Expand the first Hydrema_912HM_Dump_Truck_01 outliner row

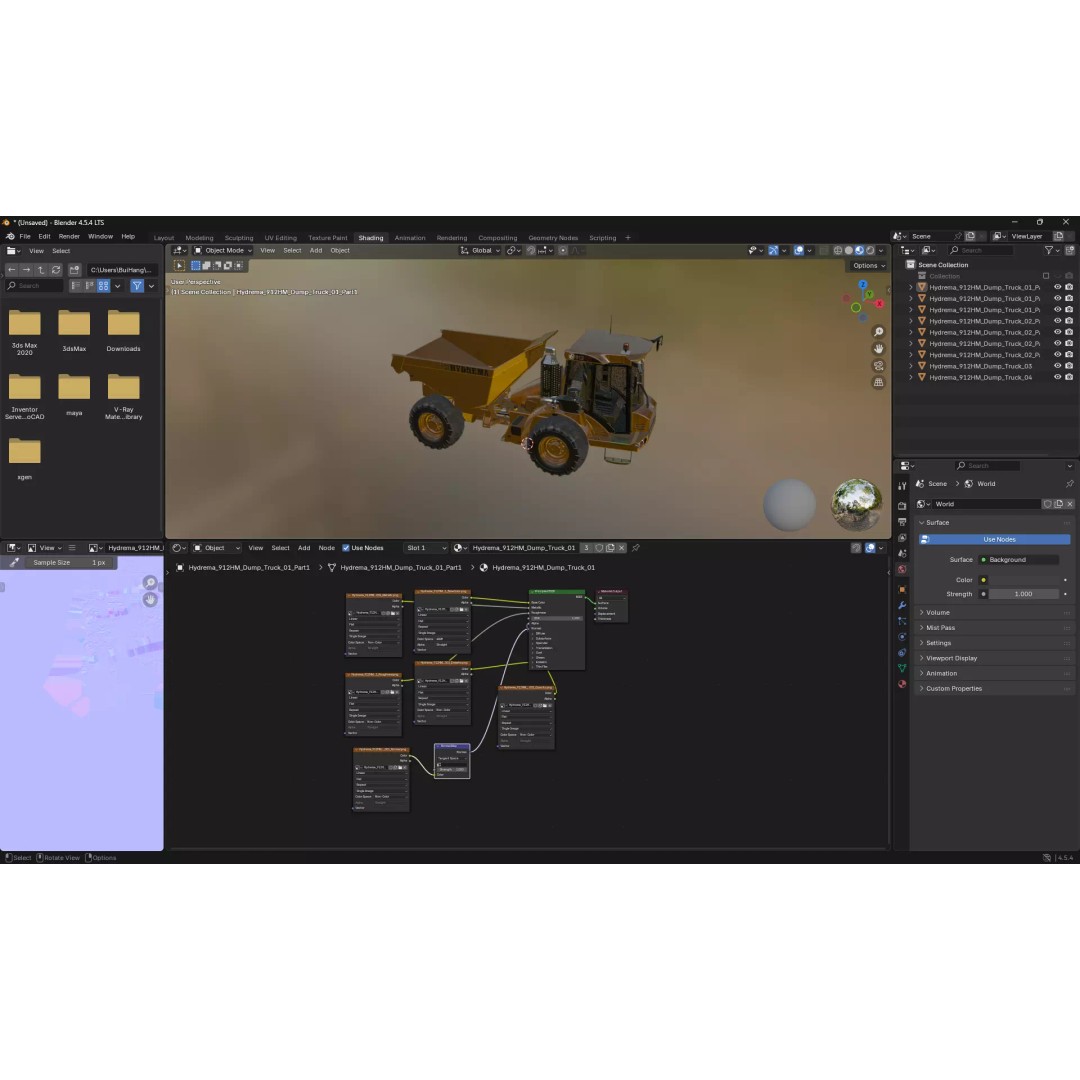tap(911, 287)
